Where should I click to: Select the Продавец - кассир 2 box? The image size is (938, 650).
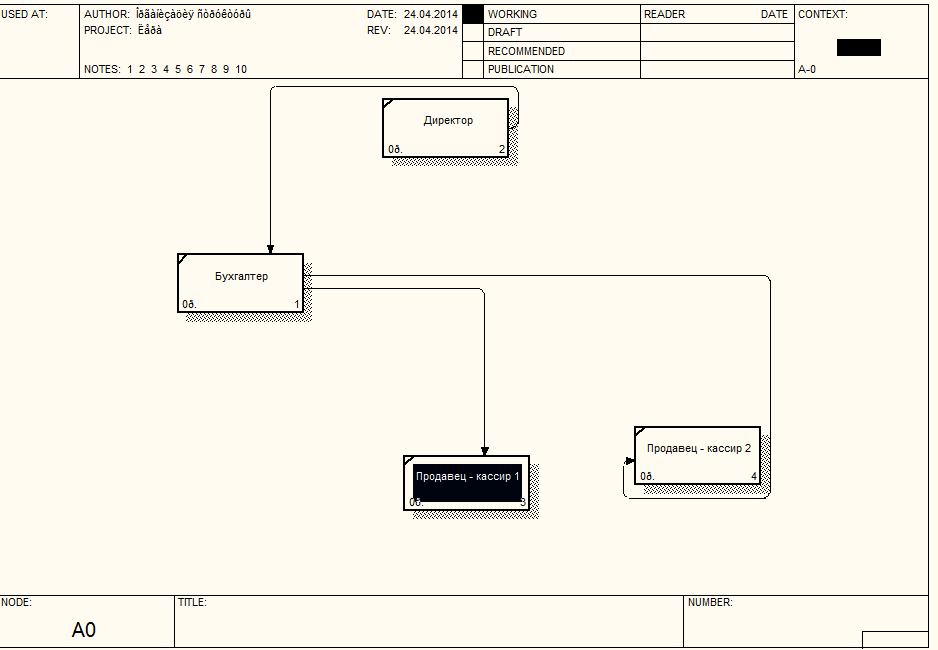pos(698,455)
